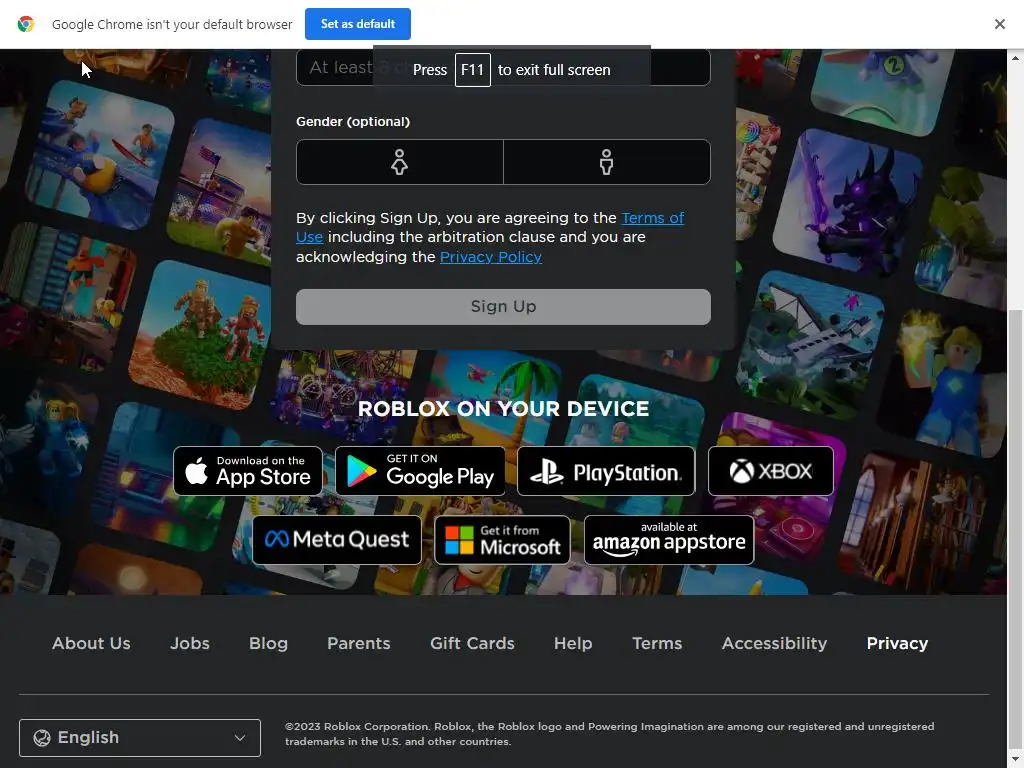Click the Gender (optional) label
This screenshot has height=768, width=1024.
coord(353,121)
